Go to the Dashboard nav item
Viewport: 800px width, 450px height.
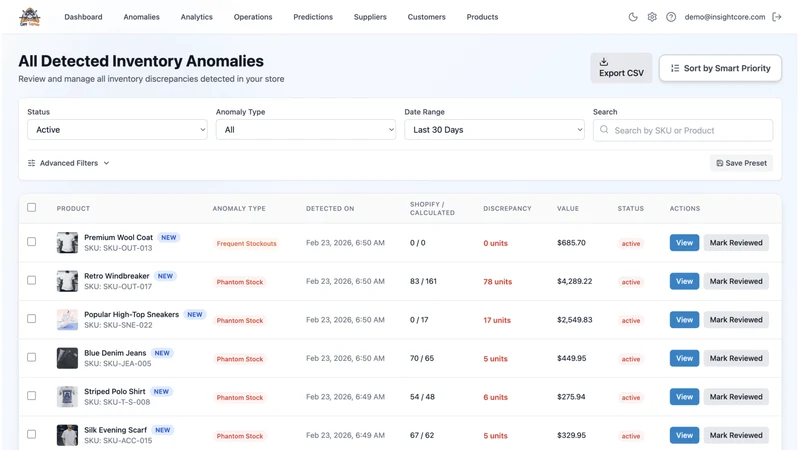point(83,17)
